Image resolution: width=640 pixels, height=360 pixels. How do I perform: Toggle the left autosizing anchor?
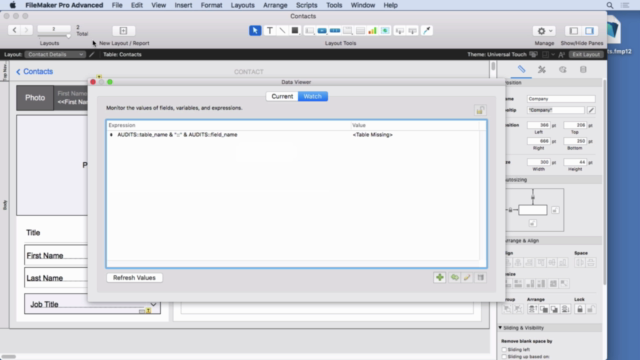coord(510,210)
